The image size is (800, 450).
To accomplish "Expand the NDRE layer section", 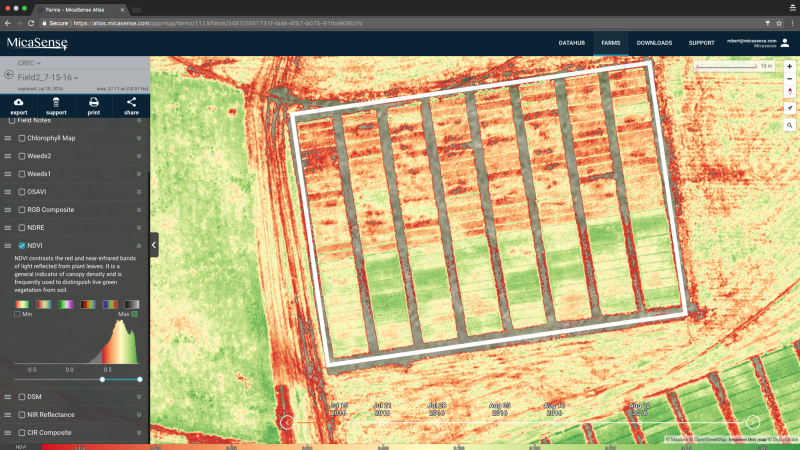I will [139, 228].
